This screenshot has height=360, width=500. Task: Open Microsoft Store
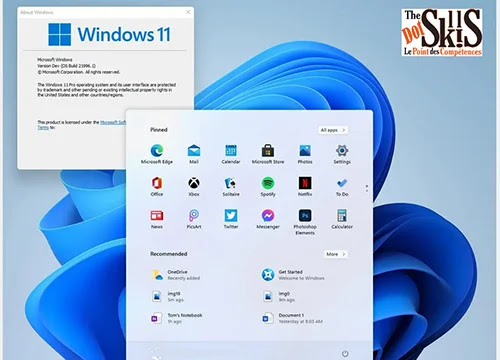268,154
